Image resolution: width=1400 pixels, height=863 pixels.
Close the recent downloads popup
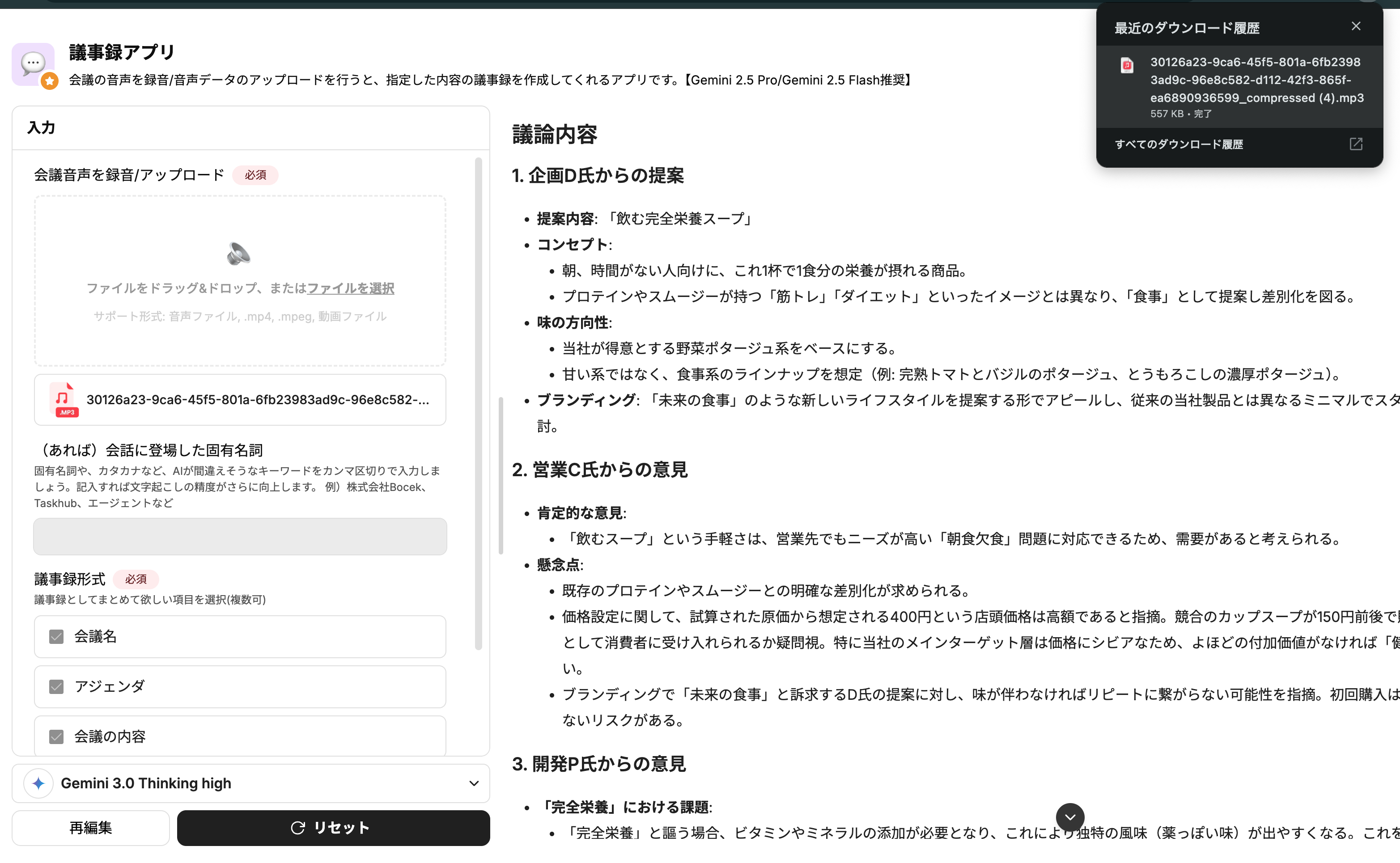[x=1356, y=26]
